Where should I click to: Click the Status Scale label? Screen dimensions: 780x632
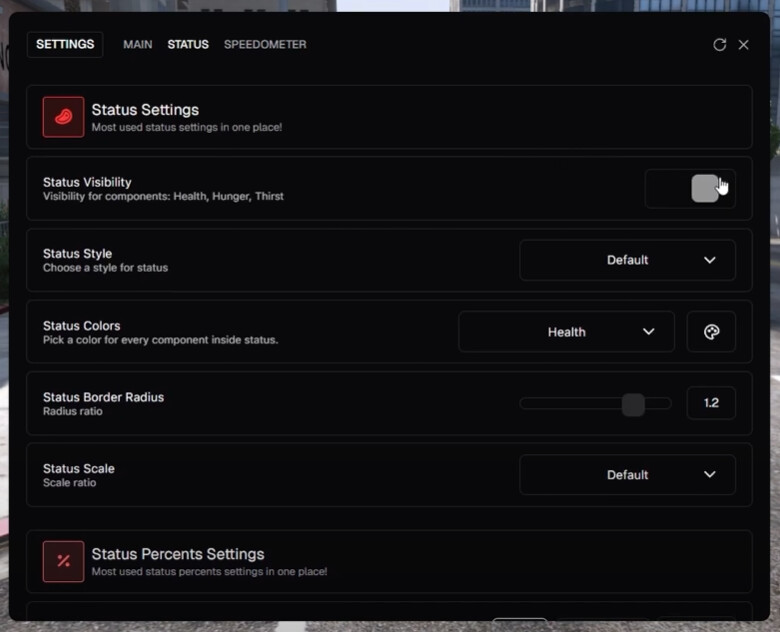79,469
